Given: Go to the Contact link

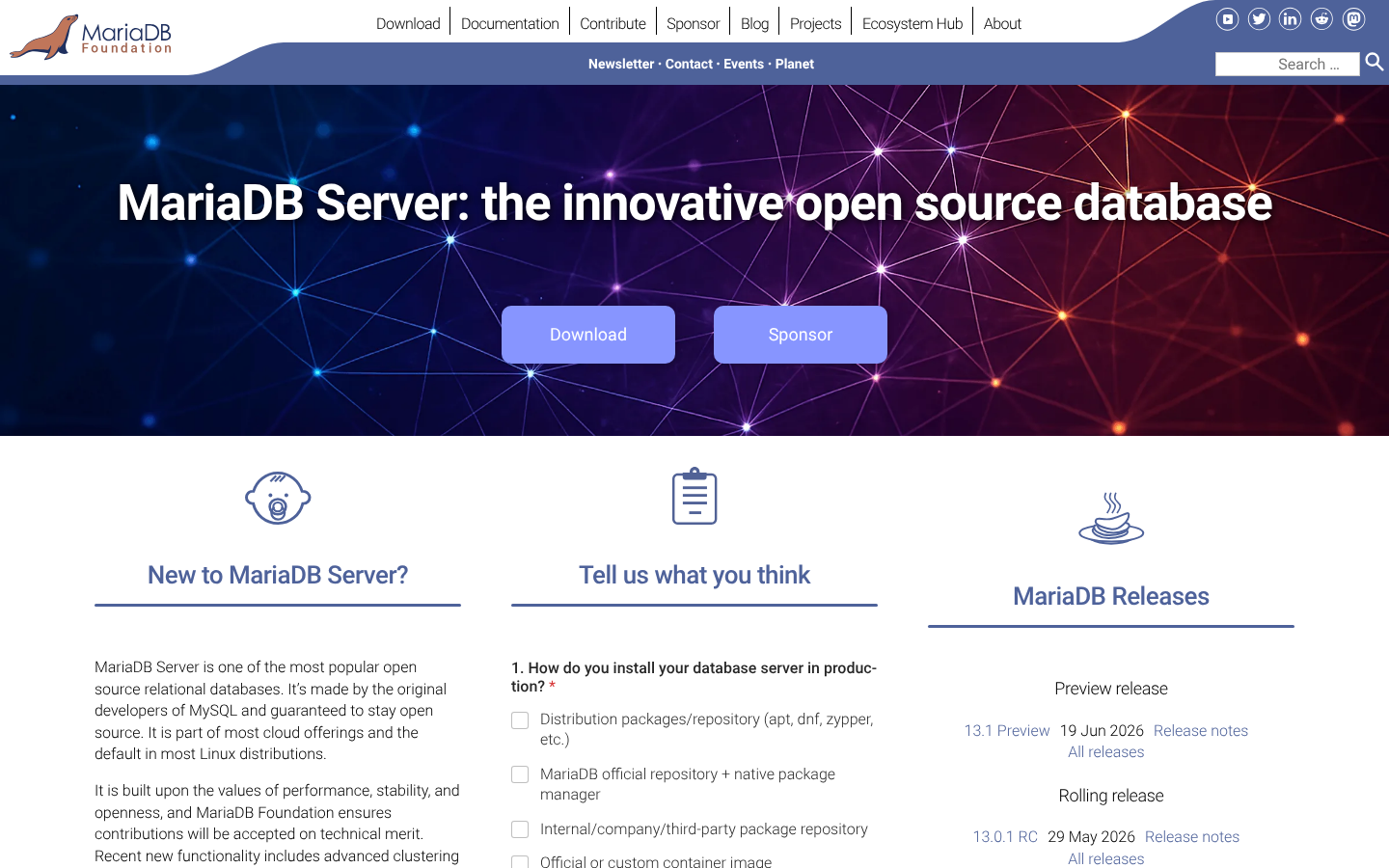Looking at the screenshot, I should pos(689,64).
